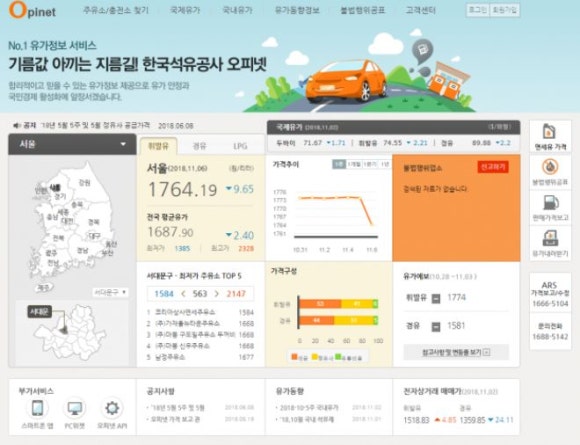Image resolution: width=580 pixels, height=445 pixels.
Task: Click the 휘발유 forecast minus icon
Action: click(436, 298)
